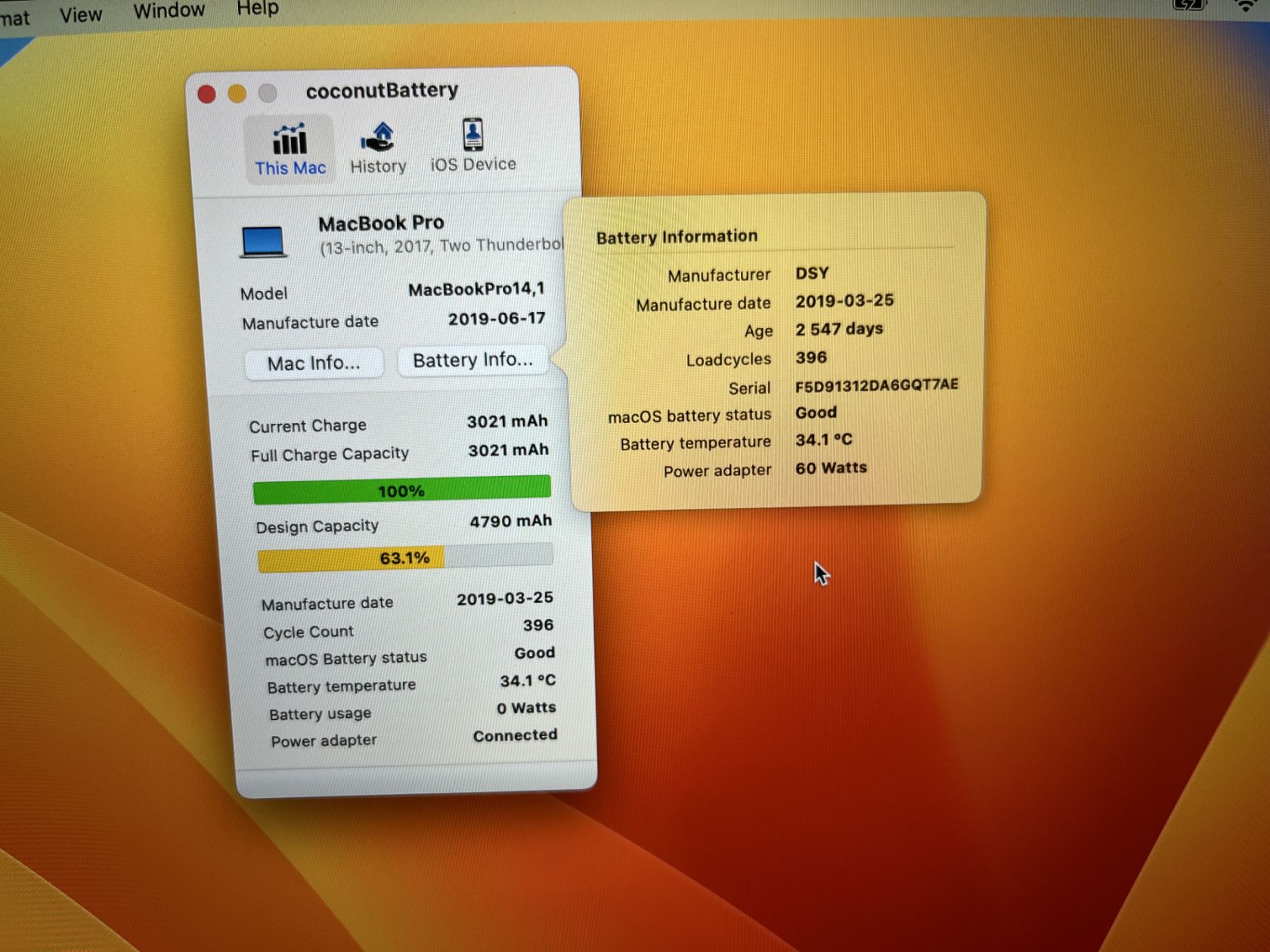Click the Battery Info button

[473, 360]
